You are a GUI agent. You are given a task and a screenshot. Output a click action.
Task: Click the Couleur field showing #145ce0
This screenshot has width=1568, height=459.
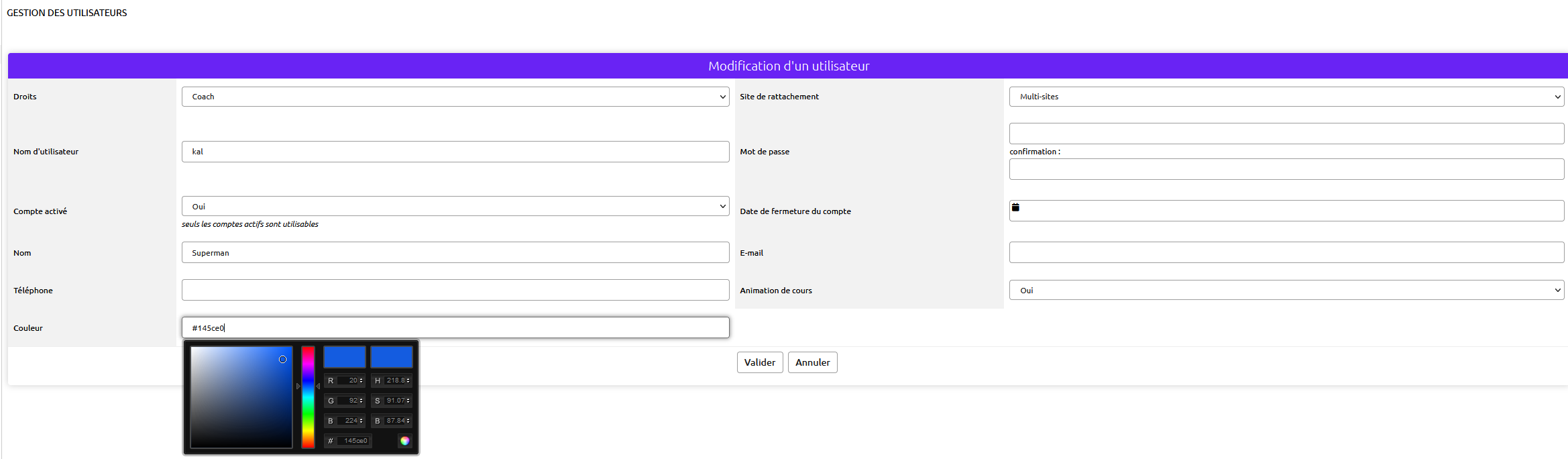[455, 327]
